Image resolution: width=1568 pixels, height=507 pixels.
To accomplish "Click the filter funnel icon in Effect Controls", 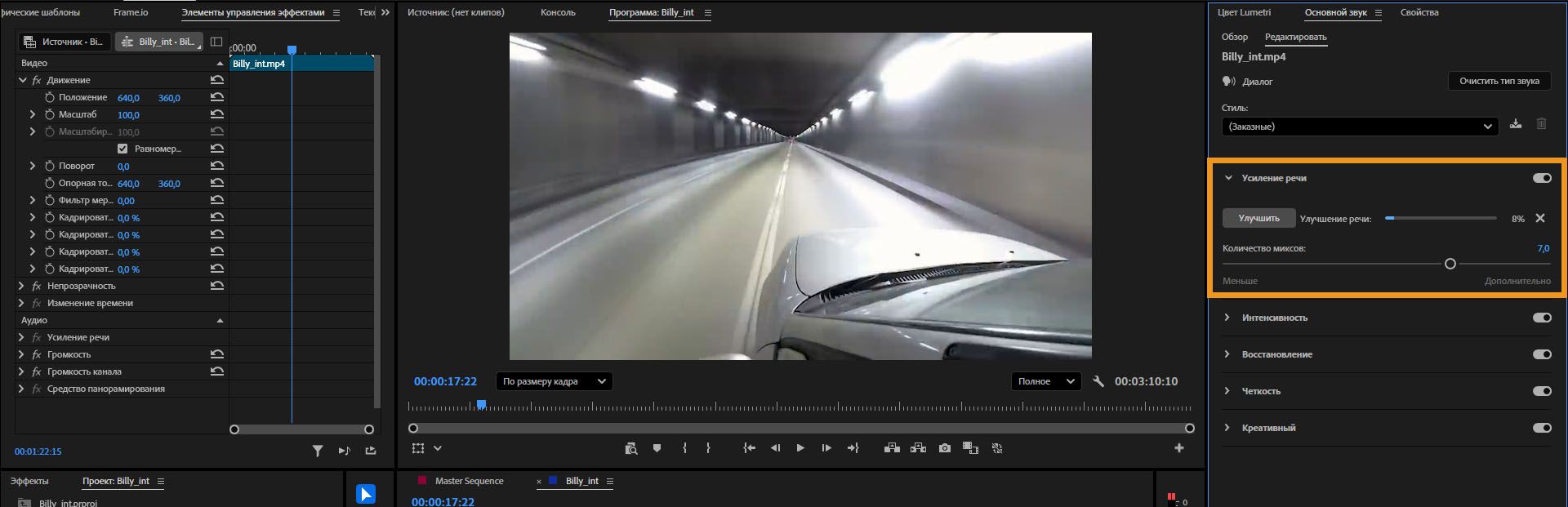I will pos(318,451).
